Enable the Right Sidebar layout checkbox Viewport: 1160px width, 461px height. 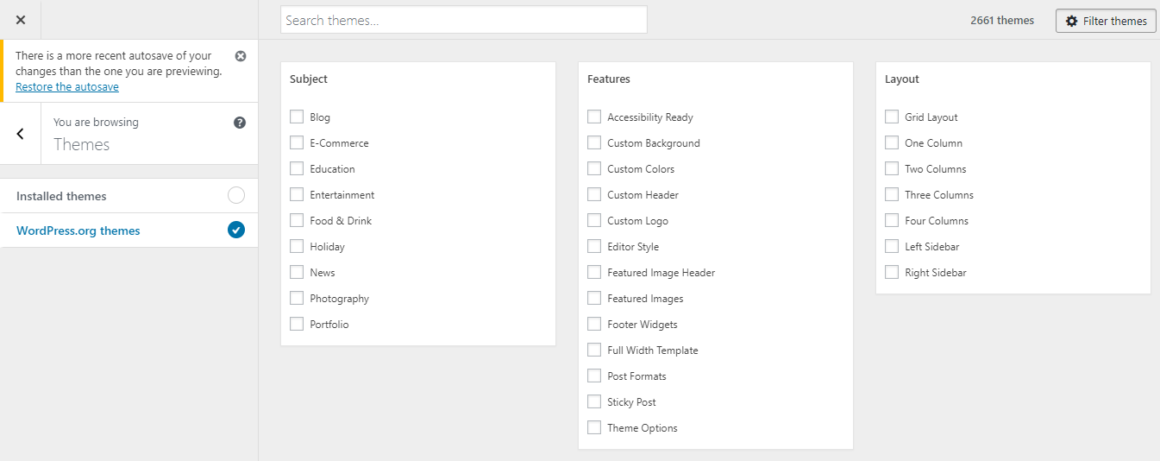click(891, 272)
